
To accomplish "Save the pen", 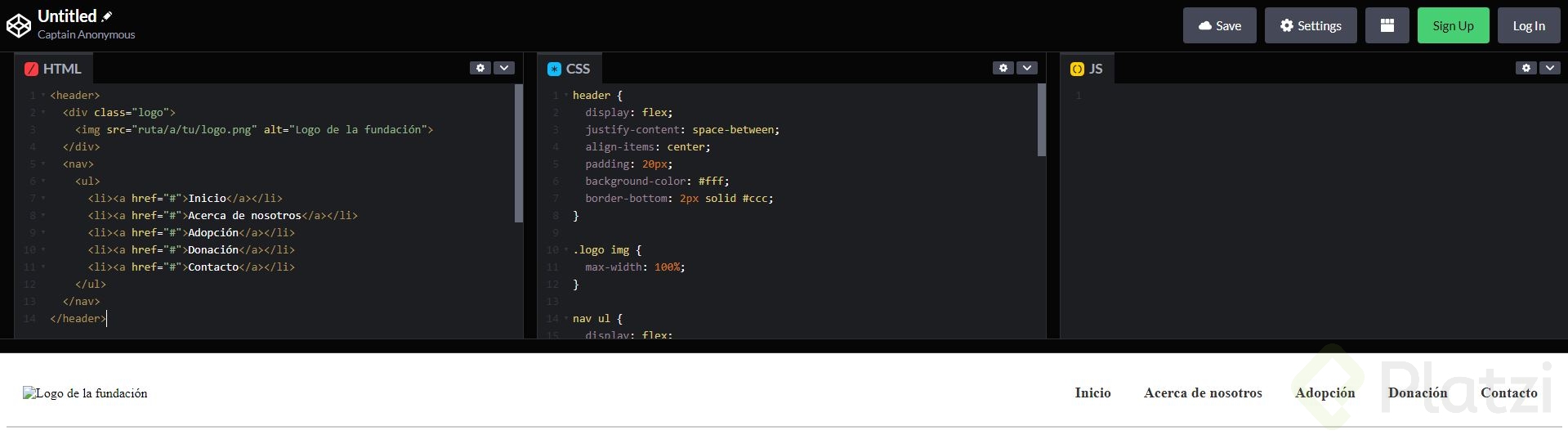I will click(x=1219, y=25).
